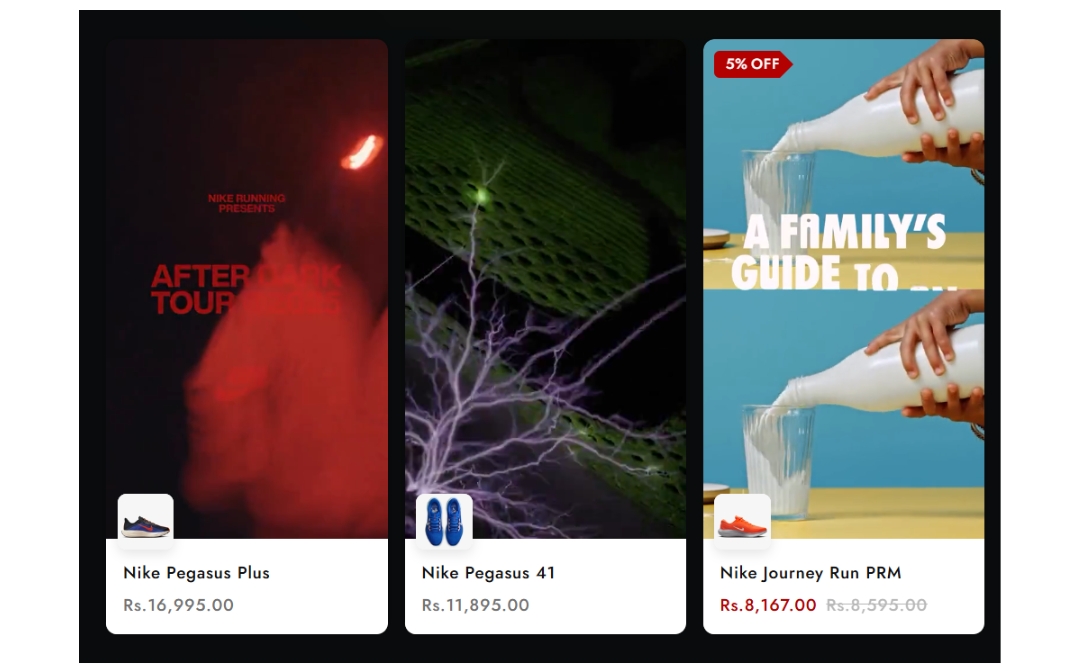This screenshot has width=1080, height=671.
Task: Open the Nike Pegasus 41 product title
Action: pos(488,573)
